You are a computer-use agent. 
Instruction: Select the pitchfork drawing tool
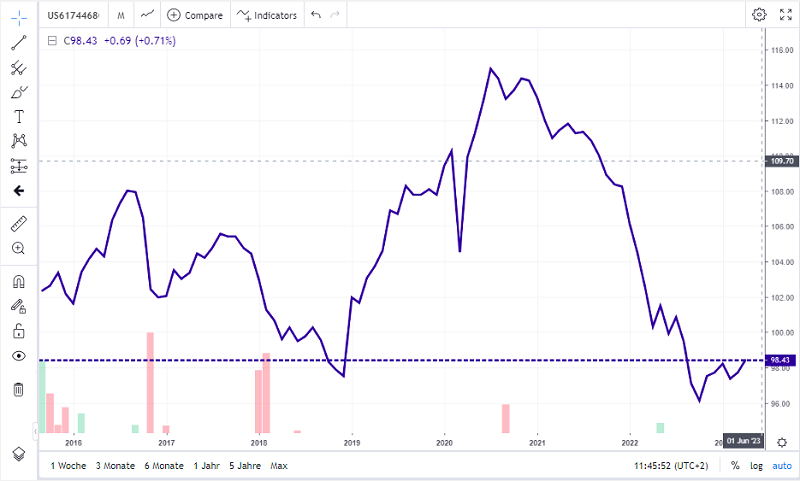[18, 68]
